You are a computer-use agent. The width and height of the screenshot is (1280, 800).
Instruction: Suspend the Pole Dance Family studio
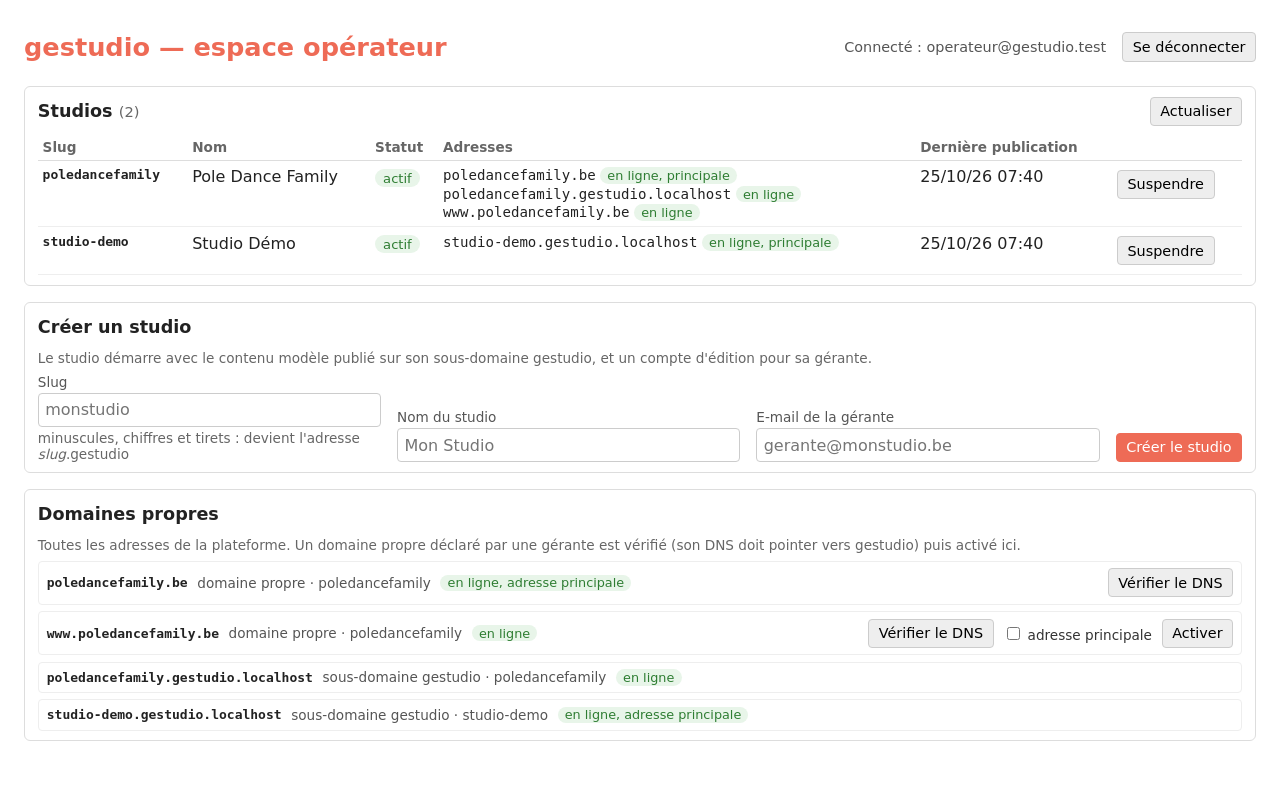click(1165, 184)
